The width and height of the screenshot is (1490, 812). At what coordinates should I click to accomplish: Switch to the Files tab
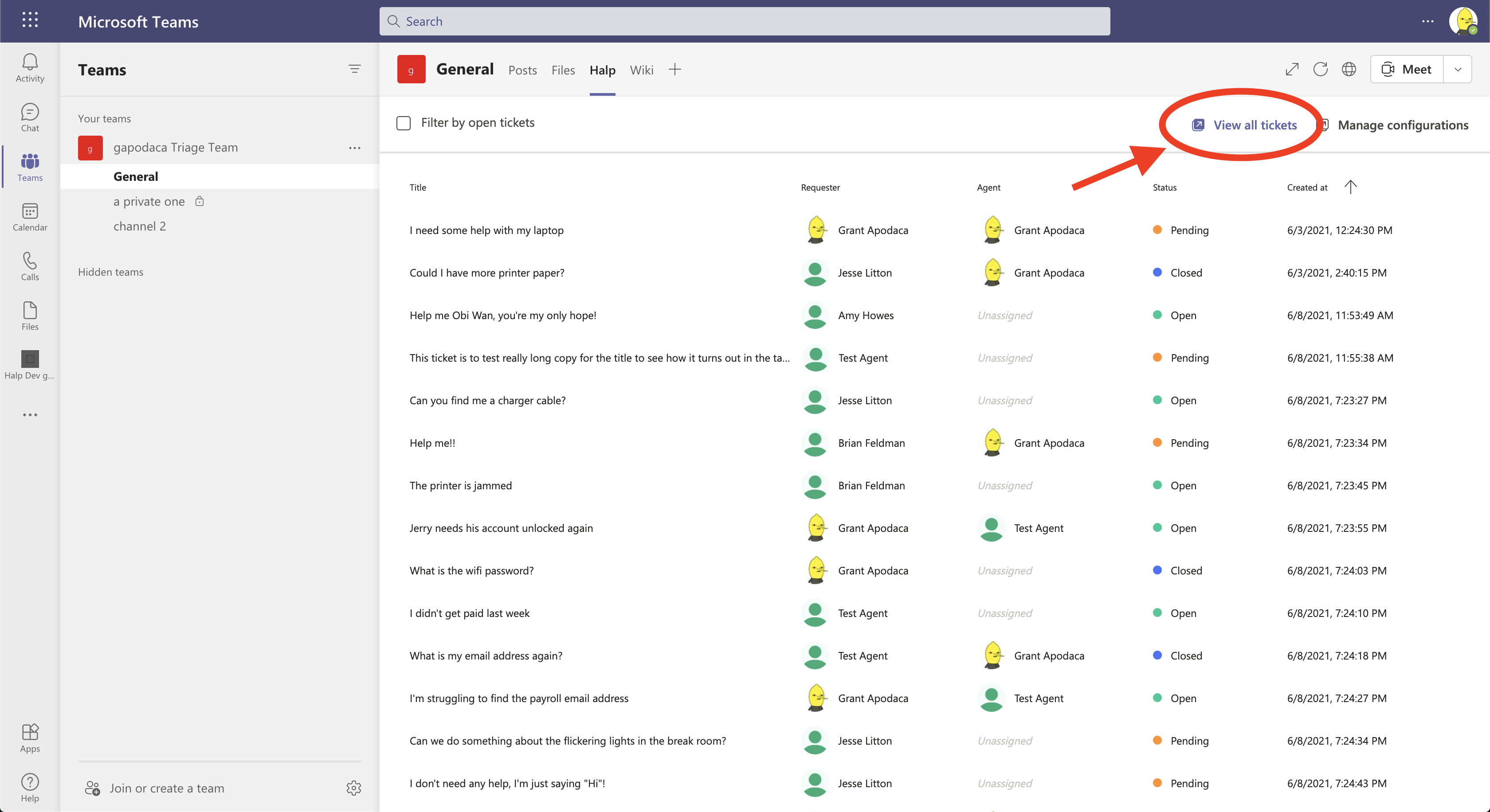563,70
